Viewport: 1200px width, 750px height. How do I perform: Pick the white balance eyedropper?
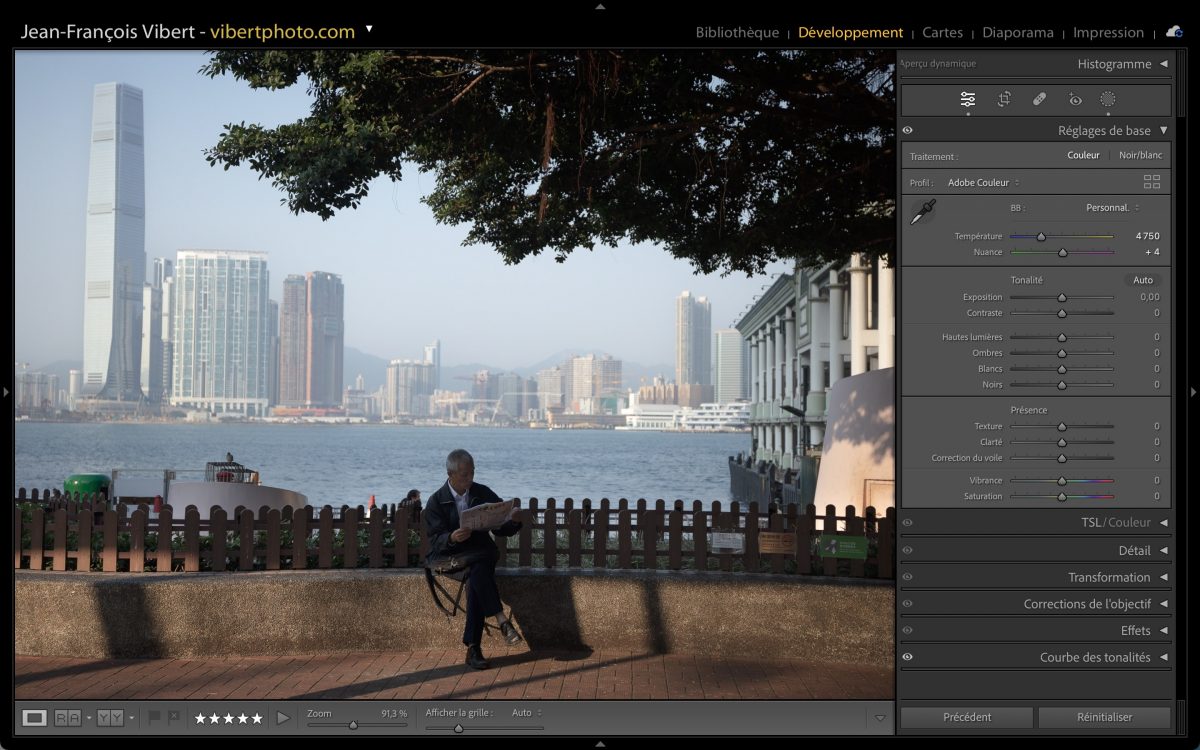922,212
